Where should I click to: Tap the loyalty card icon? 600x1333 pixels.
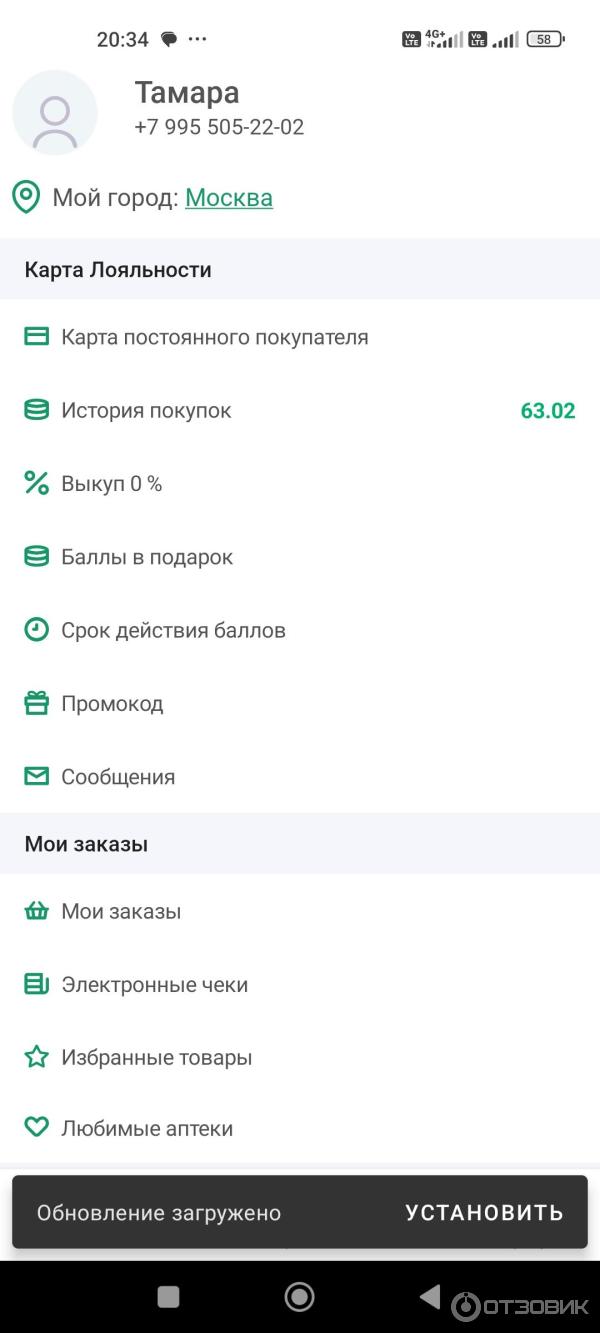pyautogui.click(x=37, y=337)
